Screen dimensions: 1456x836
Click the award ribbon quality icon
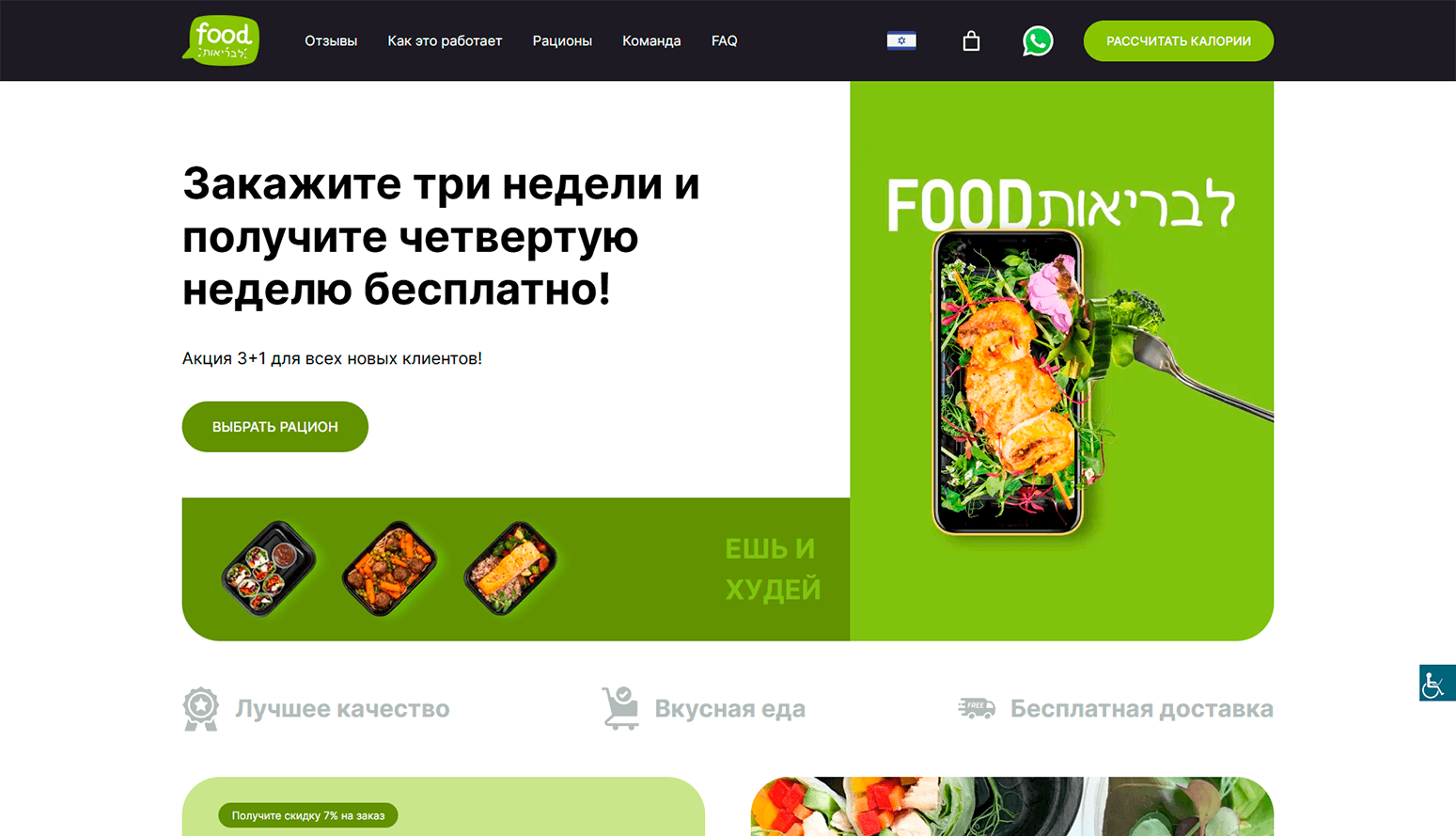(200, 709)
